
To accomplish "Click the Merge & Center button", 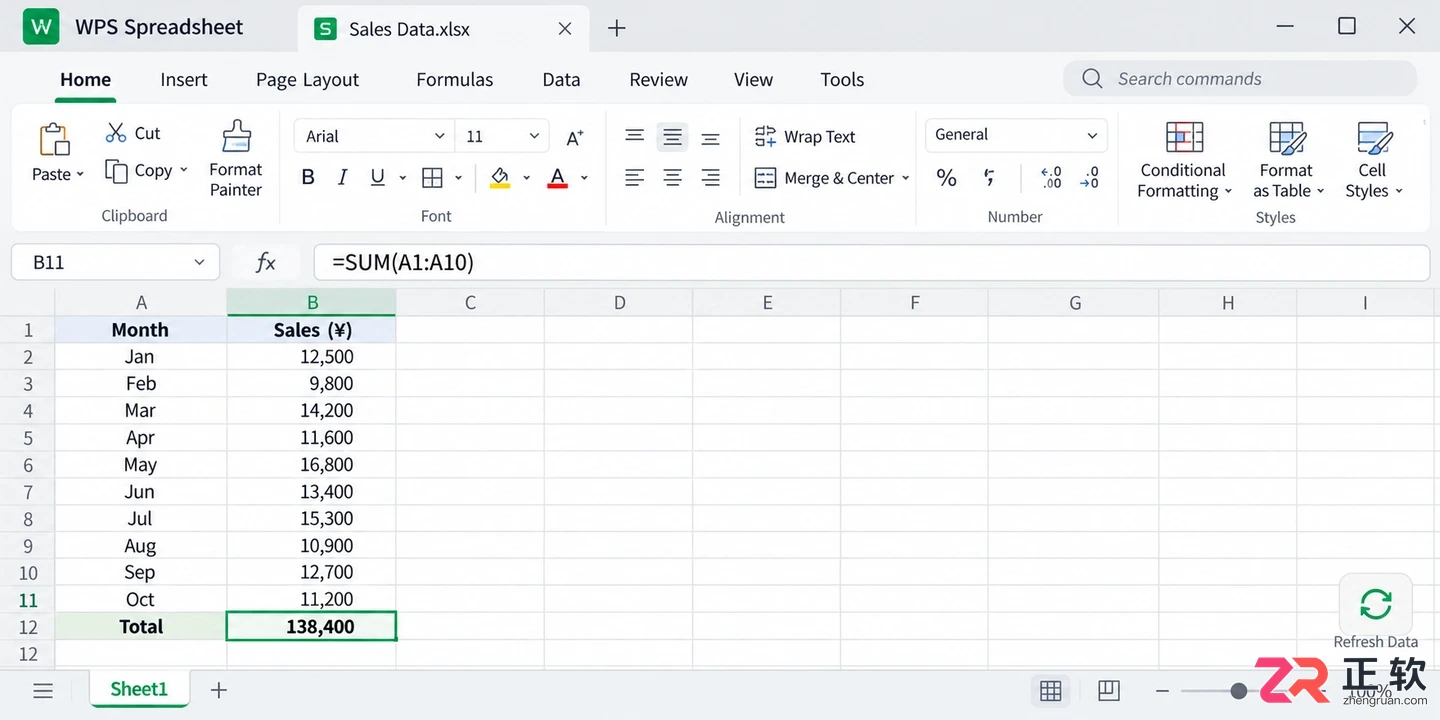I will coord(825,178).
